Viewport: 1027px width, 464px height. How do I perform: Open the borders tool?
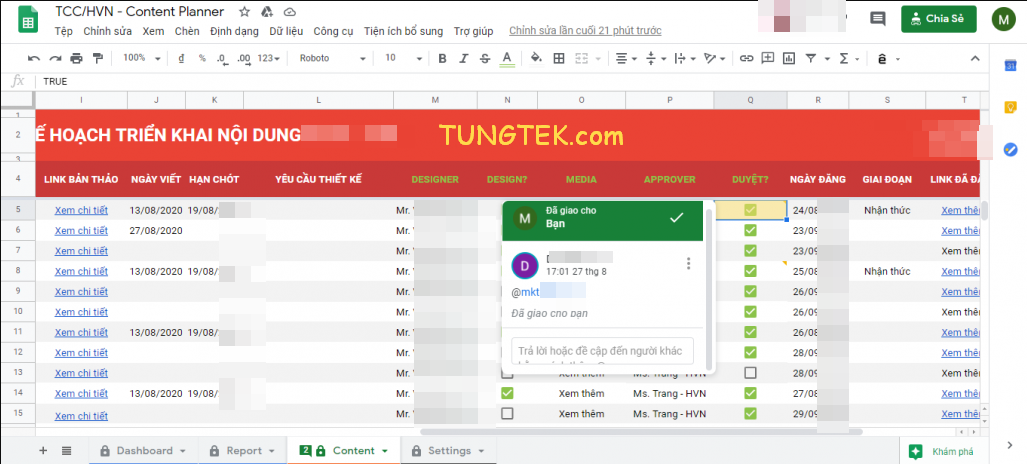tap(559, 58)
